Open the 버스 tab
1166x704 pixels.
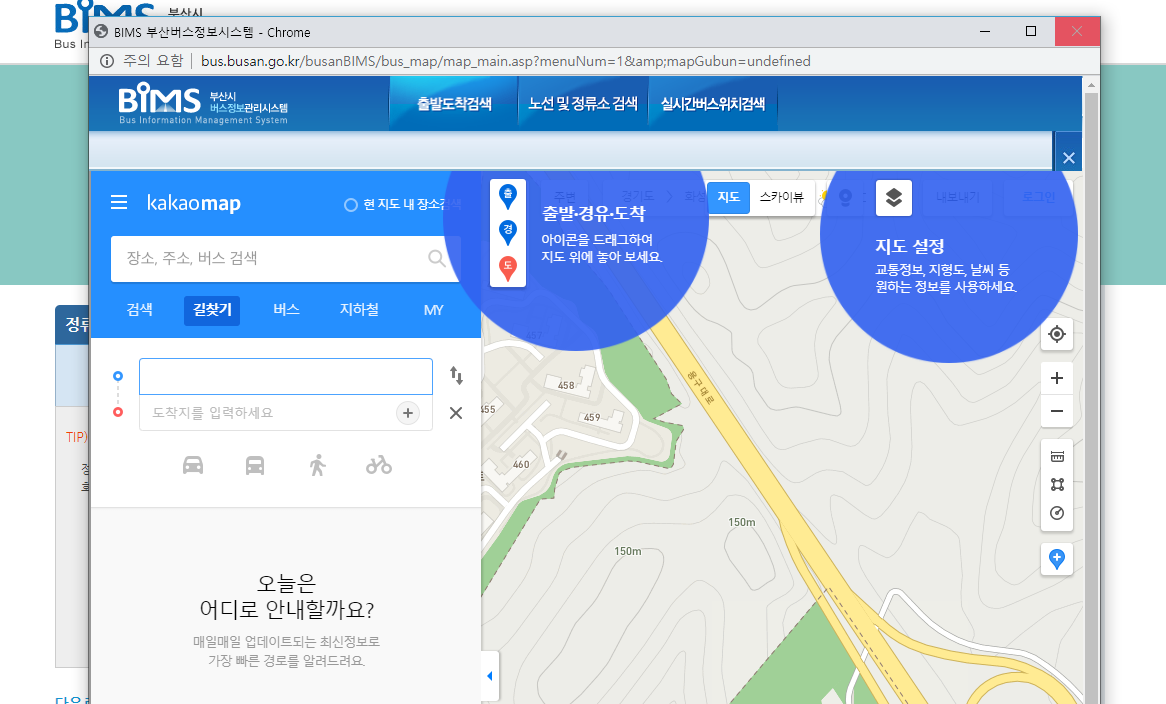click(x=286, y=310)
